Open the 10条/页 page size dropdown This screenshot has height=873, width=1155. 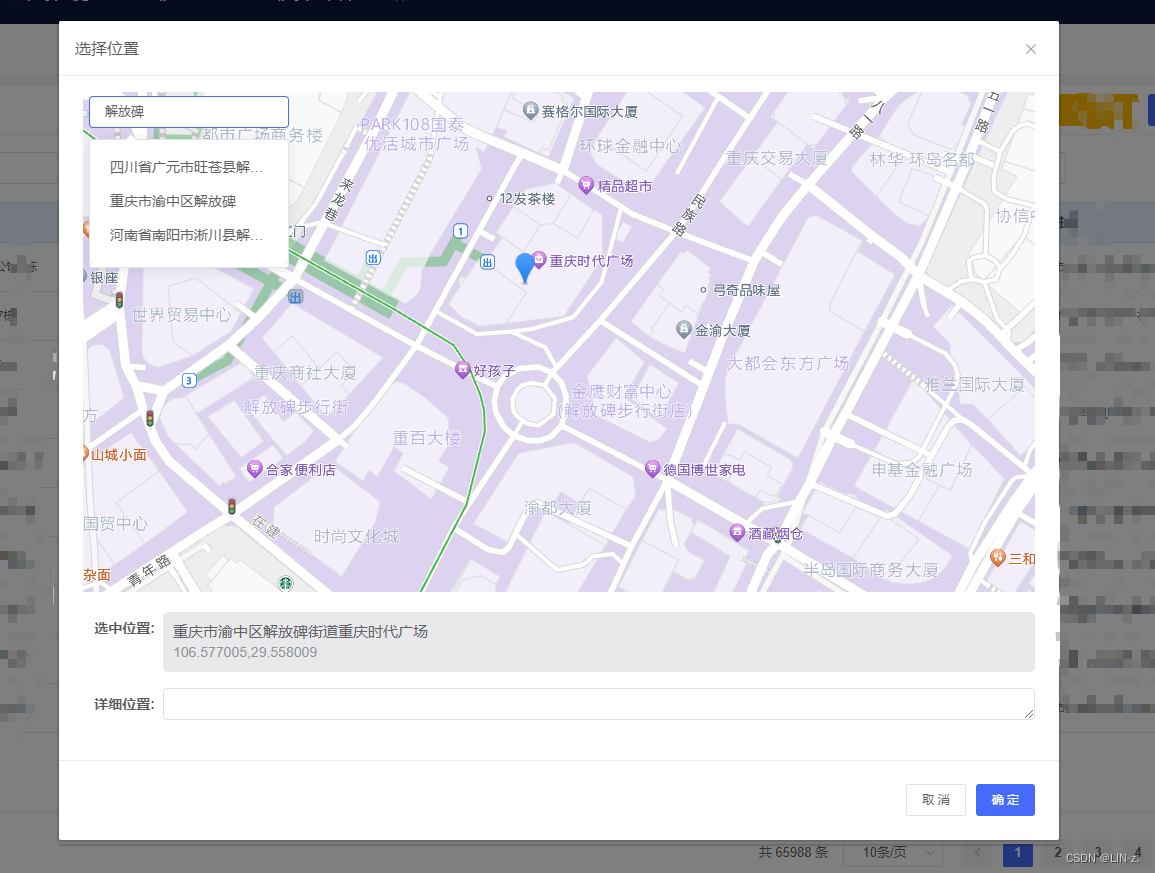[892, 852]
